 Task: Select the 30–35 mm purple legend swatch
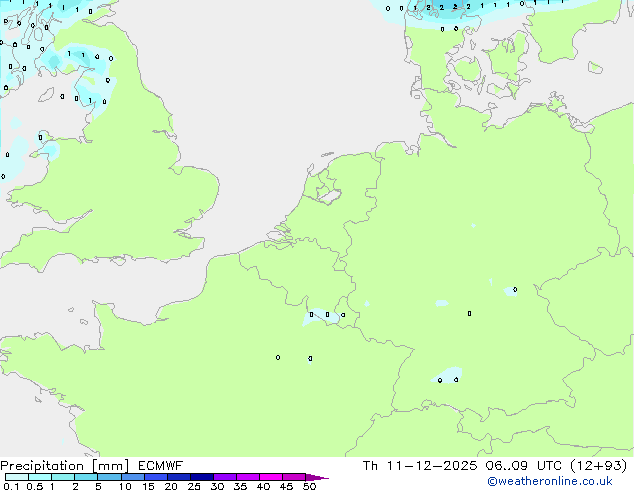pyautogui.click(x=225, y=477)
